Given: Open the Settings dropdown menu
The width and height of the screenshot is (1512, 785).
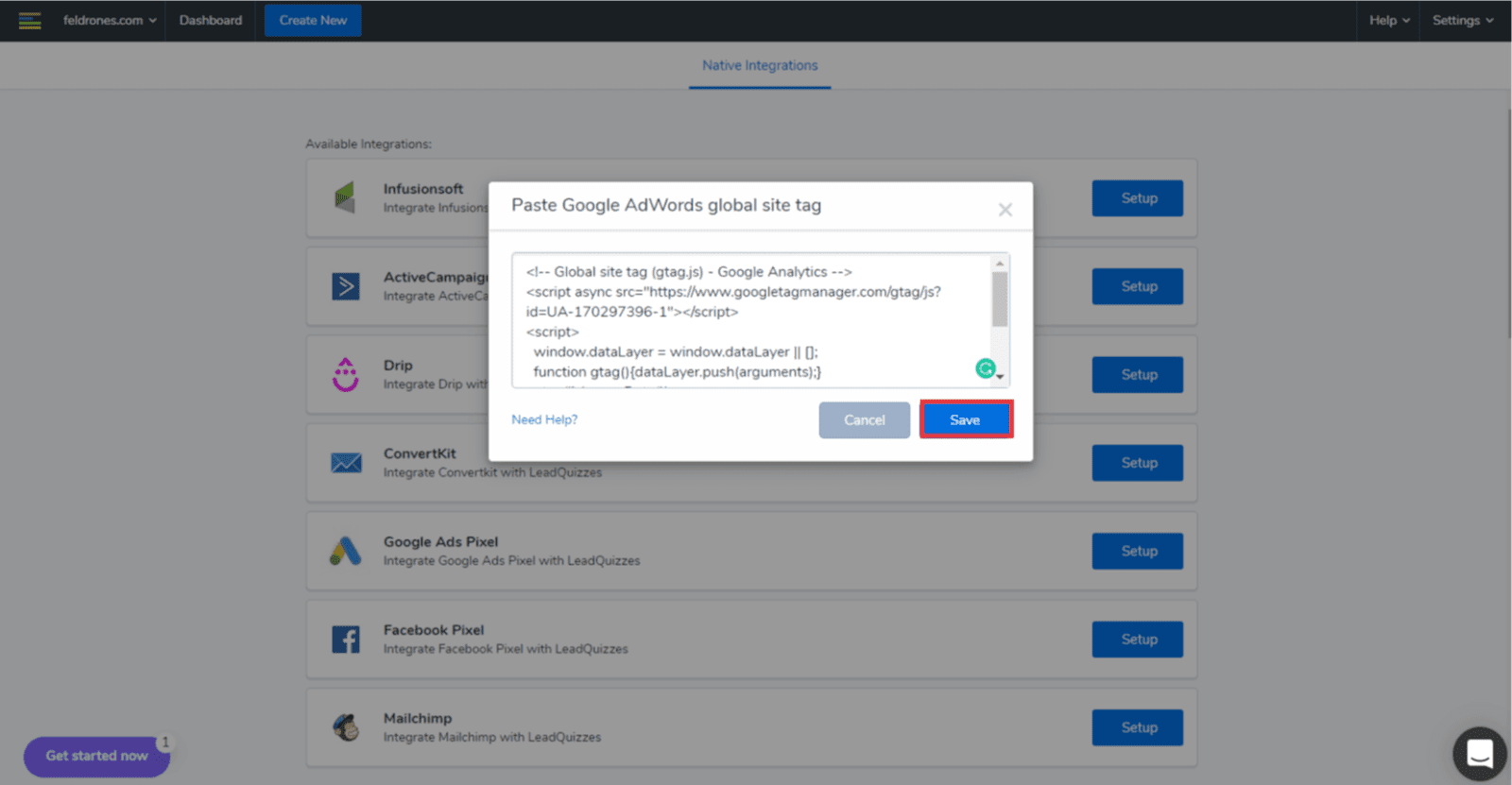Looking at the screenshot, I should tap(1463, 20).
